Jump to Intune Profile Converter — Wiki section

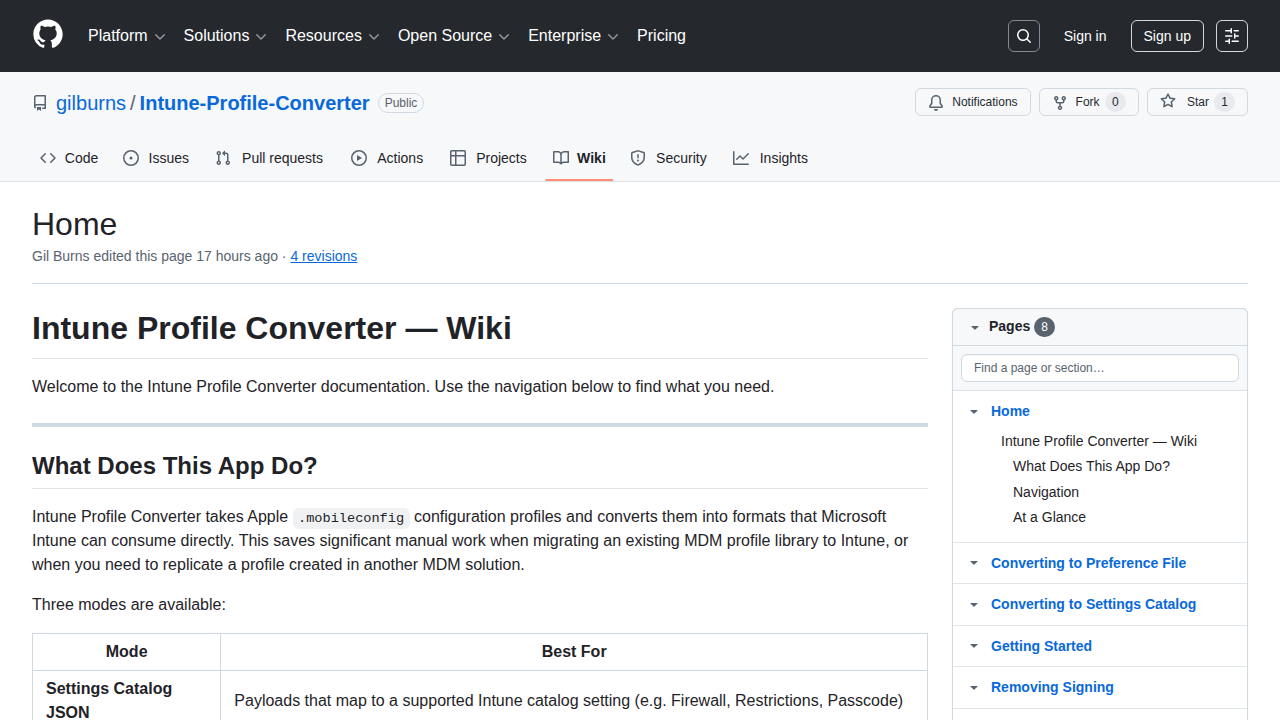click(1099, 441)
